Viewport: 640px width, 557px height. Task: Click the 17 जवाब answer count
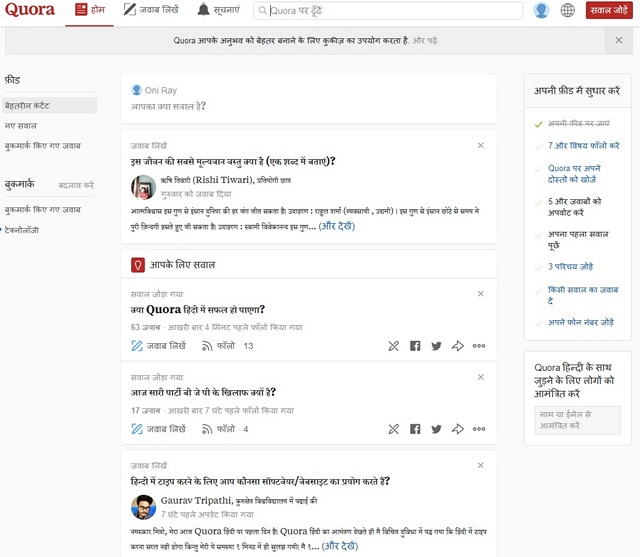(x=145, y=411)
